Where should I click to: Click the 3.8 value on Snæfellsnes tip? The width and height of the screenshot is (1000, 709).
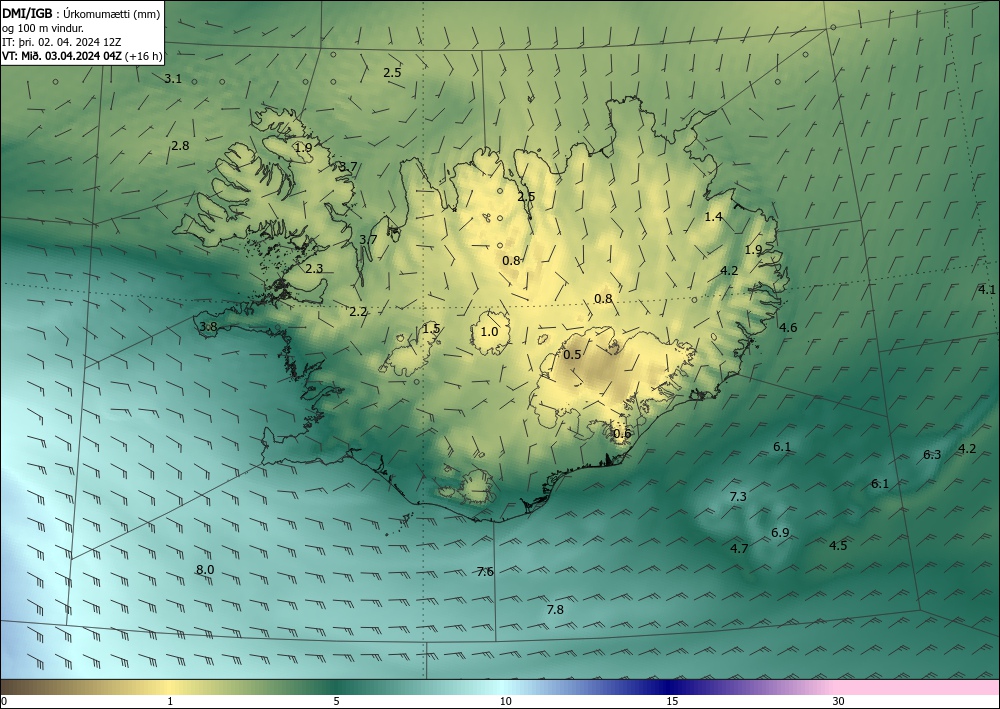[x=209, y=326]
